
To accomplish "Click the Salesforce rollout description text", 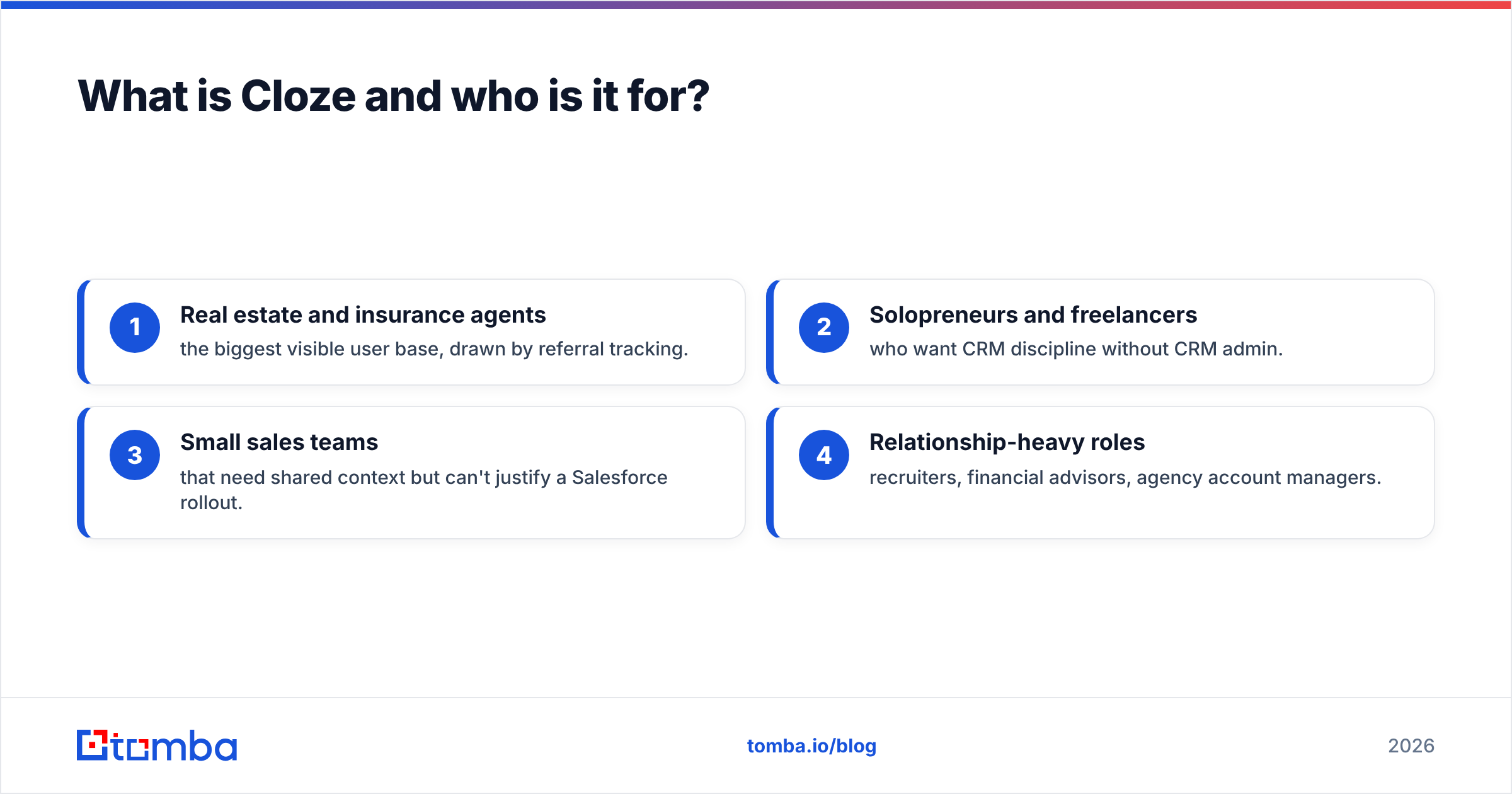I will point(423,490).
